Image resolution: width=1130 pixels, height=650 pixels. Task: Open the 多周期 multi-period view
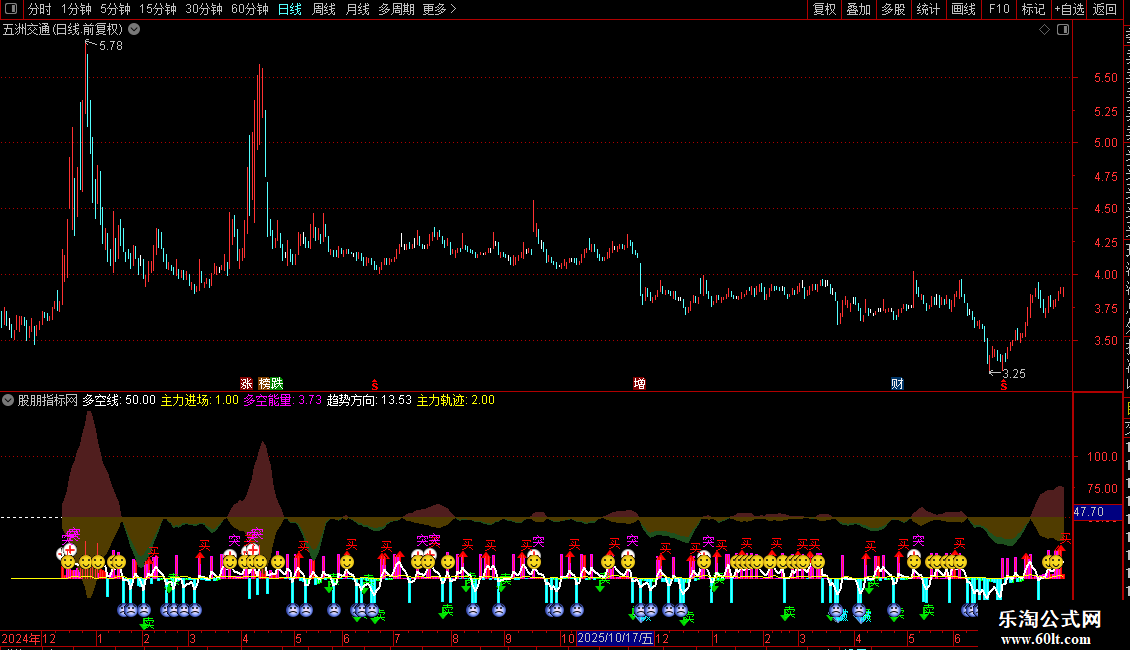click(x=396, y=9)
